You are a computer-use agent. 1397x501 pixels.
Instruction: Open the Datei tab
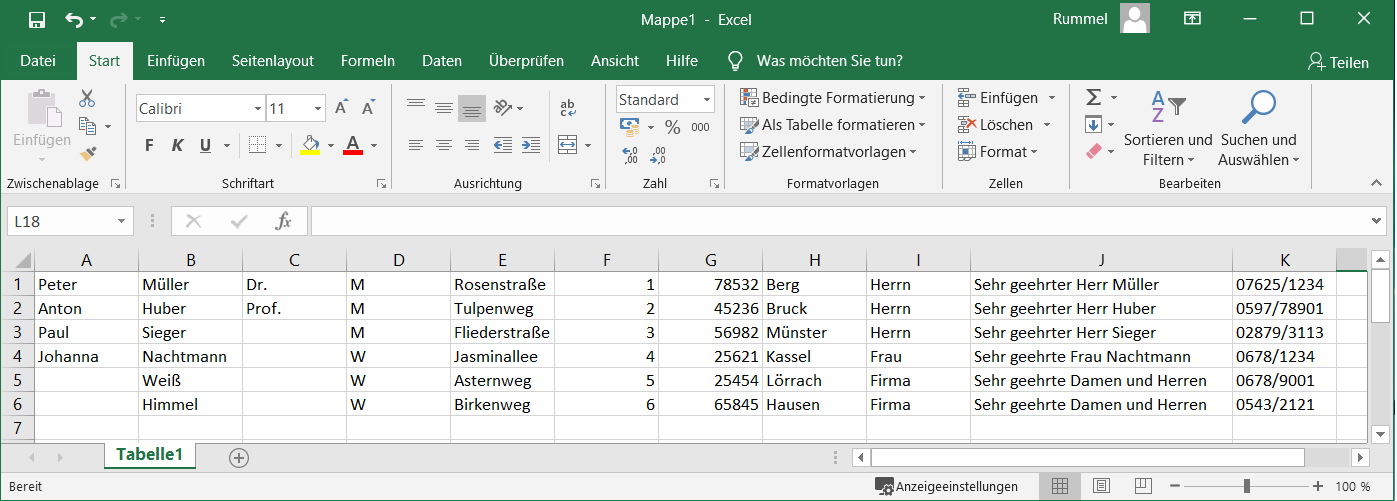(x=38, y=61)
